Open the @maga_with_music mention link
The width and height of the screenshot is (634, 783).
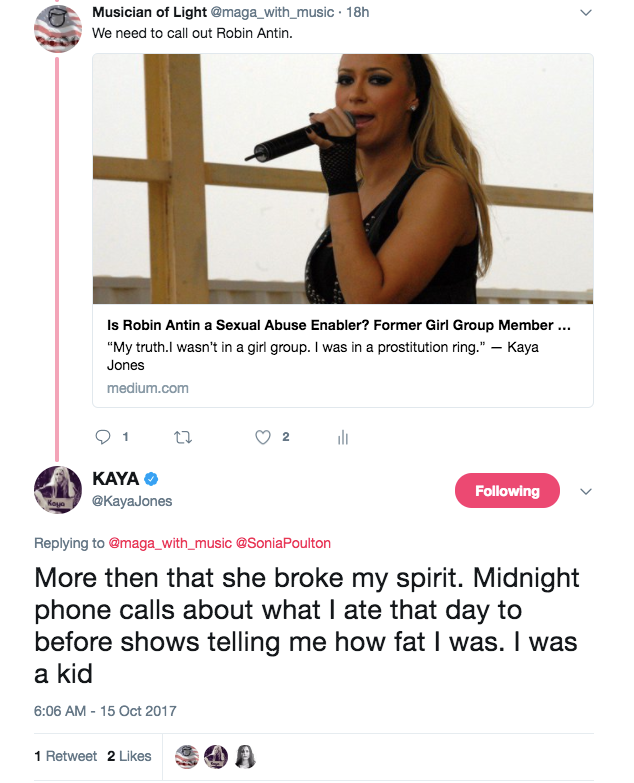[x=170, y=543]
